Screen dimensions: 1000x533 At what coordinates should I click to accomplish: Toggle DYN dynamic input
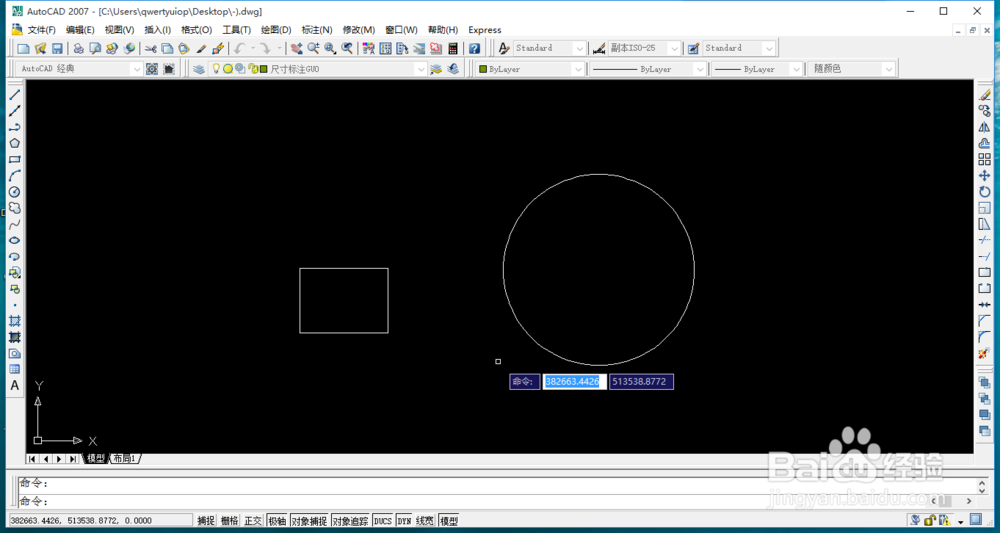pyautogui.click(x=404, y=521)
